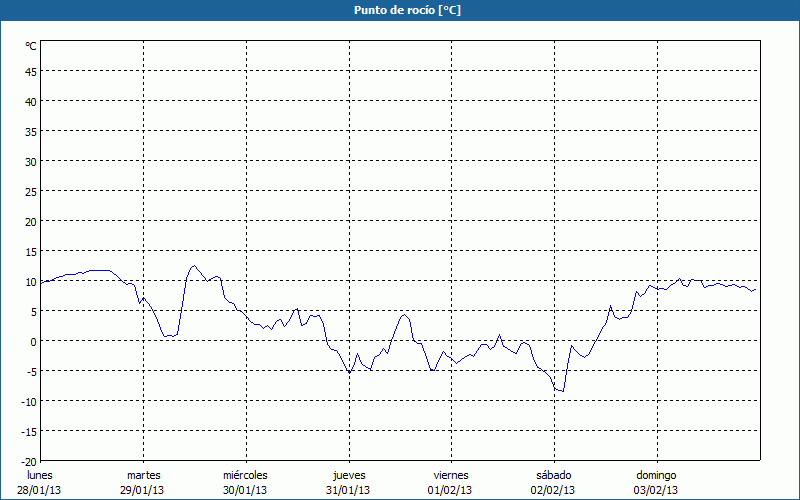
Task: Select the 03/02/13 date label
Action: click(x=656, y=490)
